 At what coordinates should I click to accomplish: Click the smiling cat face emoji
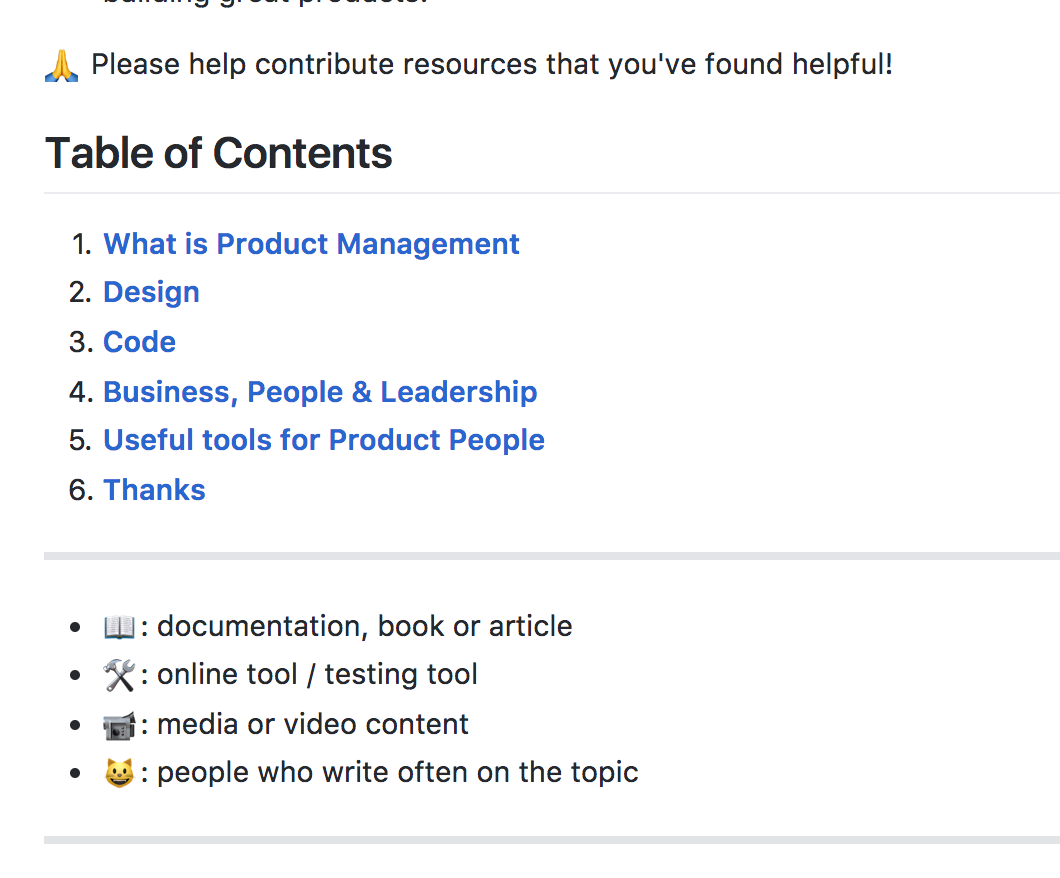tap(119, 771)
